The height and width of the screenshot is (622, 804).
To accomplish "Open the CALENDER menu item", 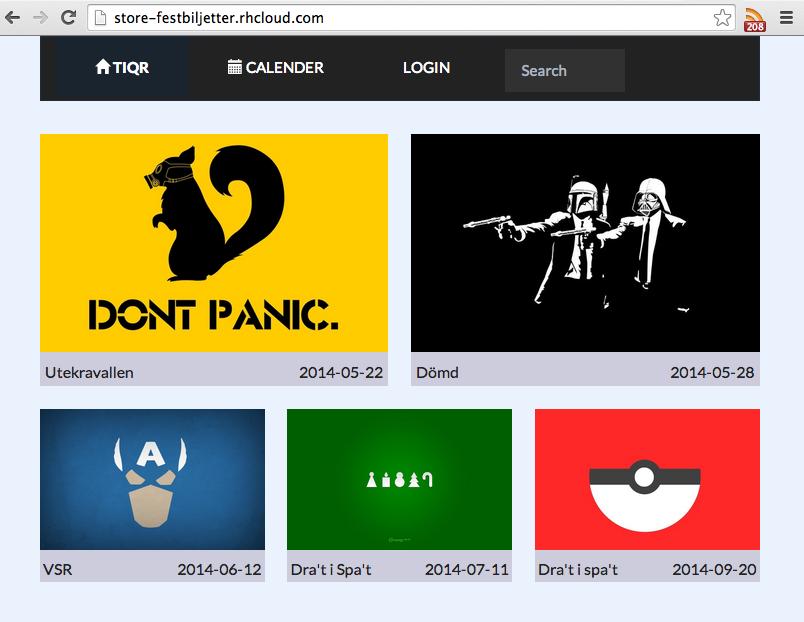I will coord(275,67).
